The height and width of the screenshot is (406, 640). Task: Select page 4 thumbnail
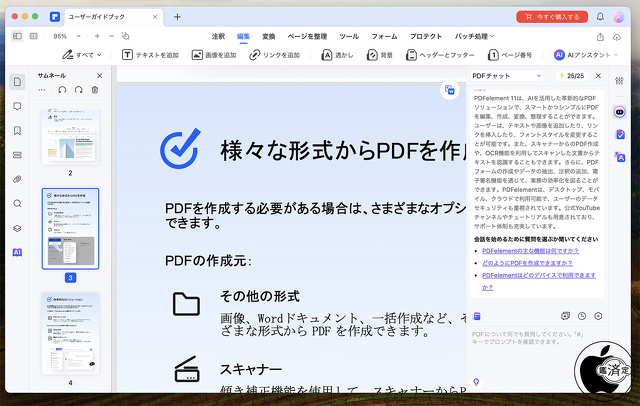coord(70,333)
